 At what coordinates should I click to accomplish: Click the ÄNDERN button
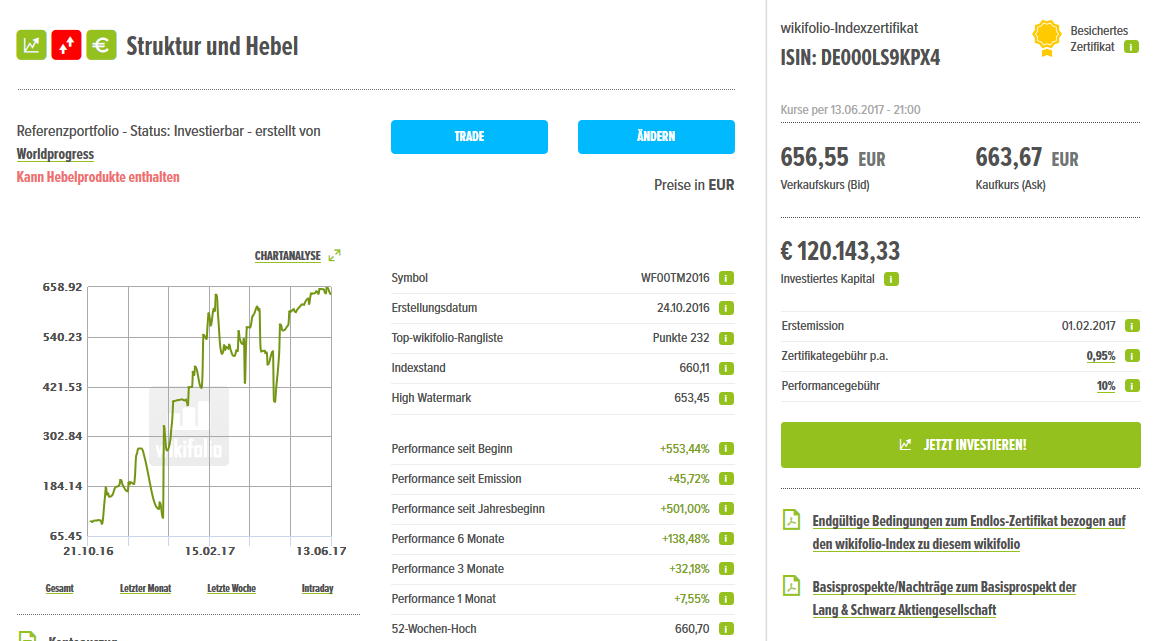656,137
